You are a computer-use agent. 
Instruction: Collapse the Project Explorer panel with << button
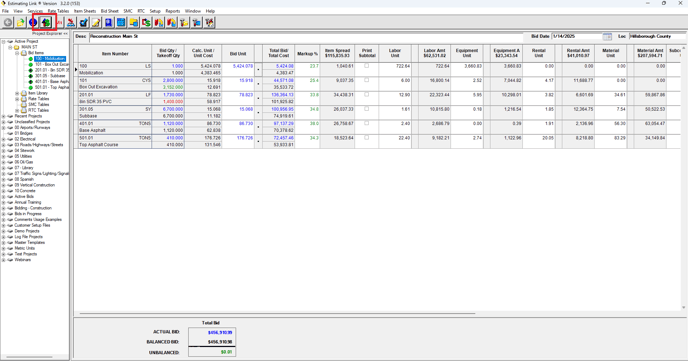[x=65, y=33]
